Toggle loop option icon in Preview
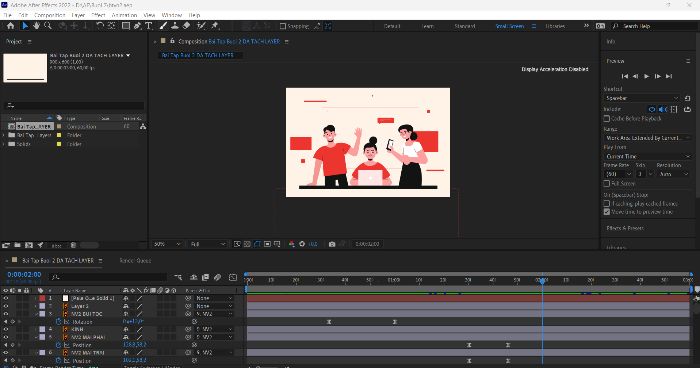 (688, 109)
